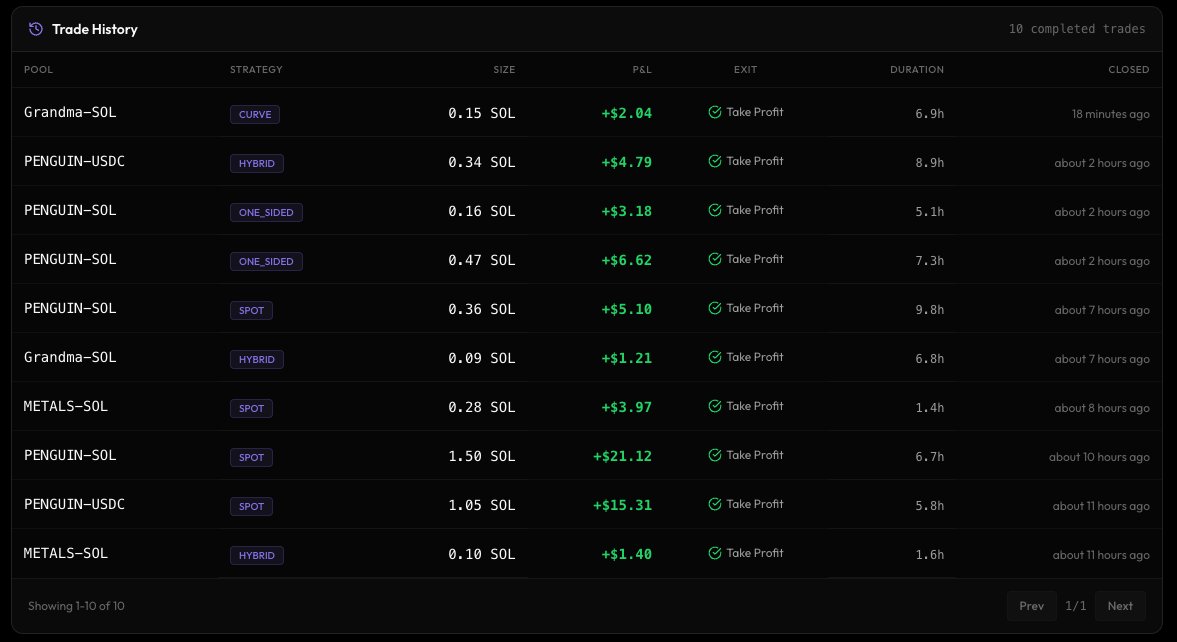Click the DURATION column header
Image resolution: width=1177 pixels, height=642 pixels.
[x=917, y=69]
